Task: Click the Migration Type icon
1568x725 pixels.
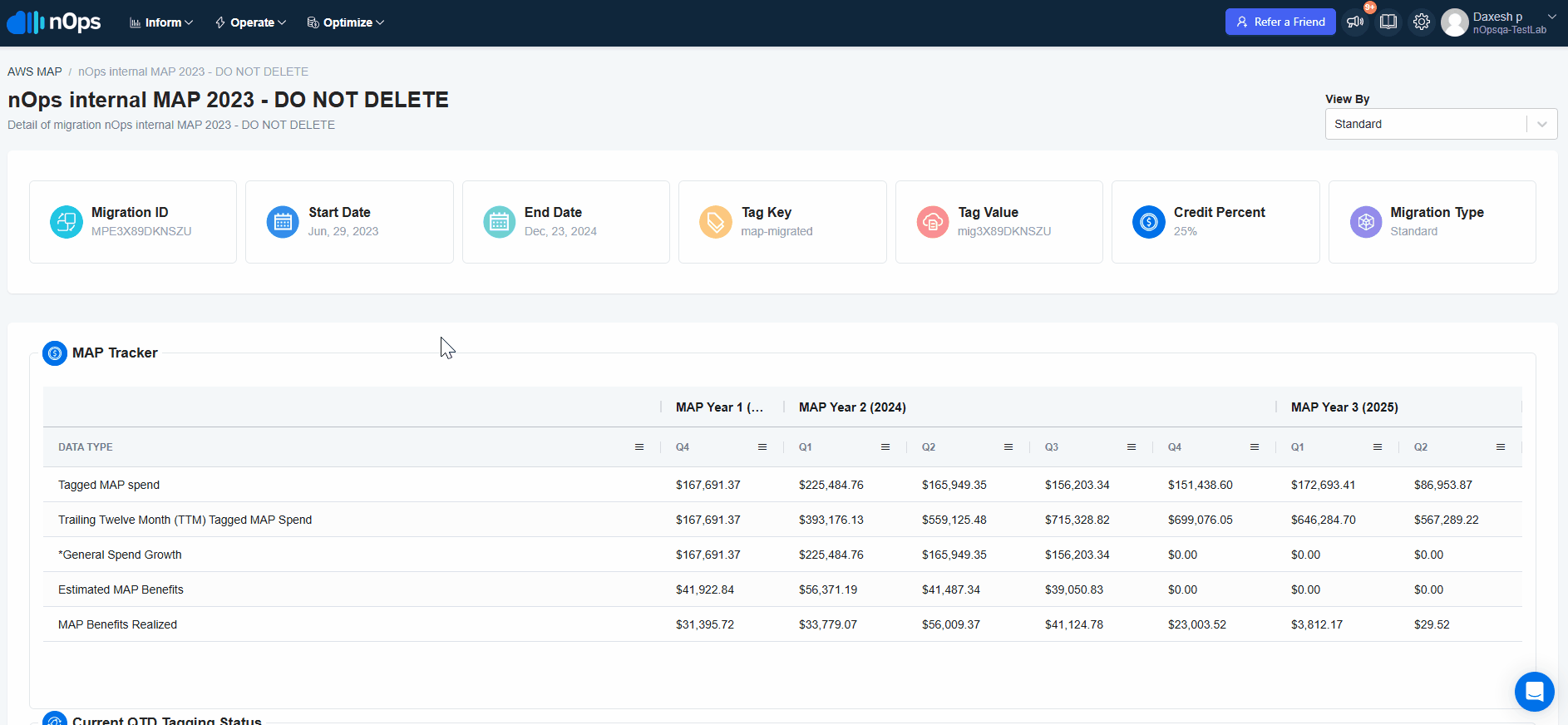Action: pyautogui.click(x=1366, y=222)
